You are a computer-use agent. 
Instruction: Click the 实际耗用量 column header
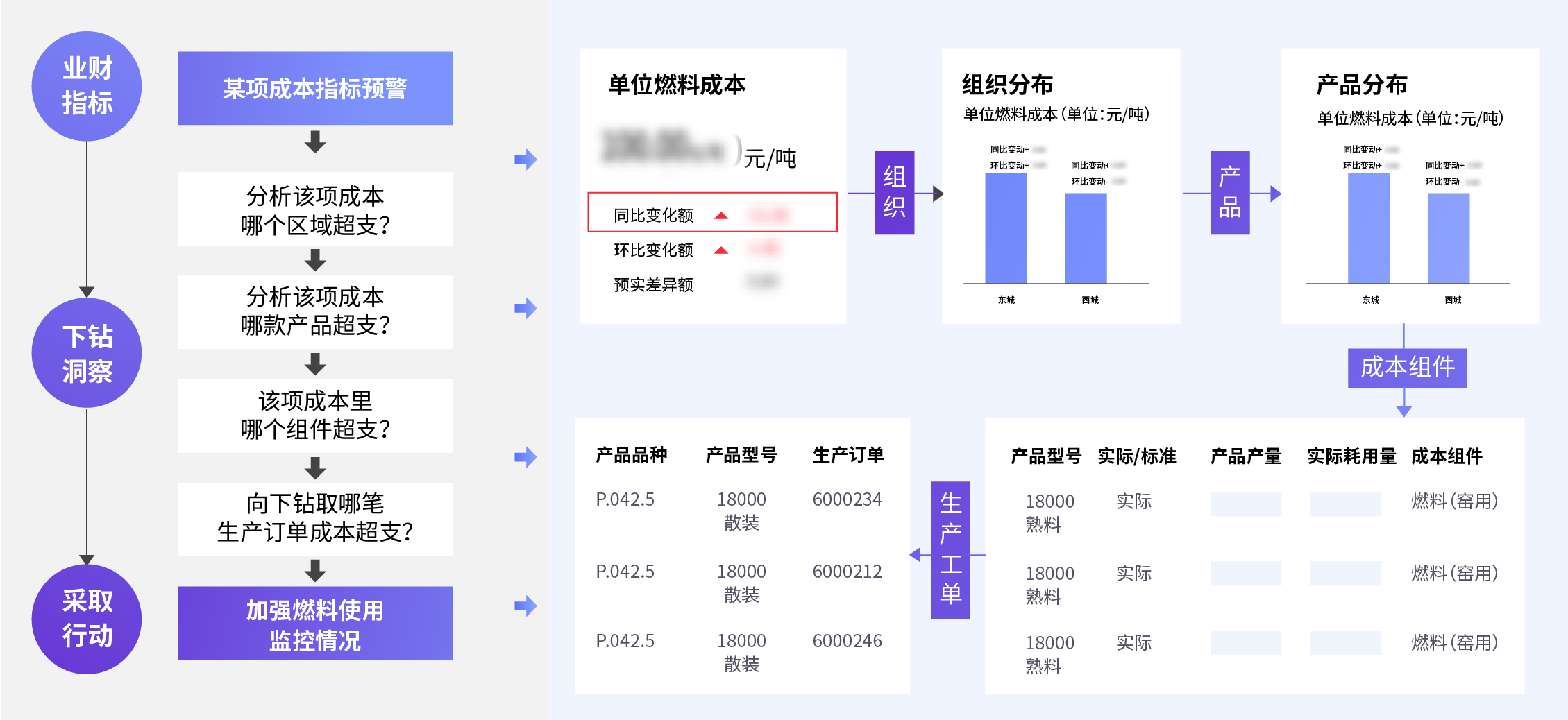[x=1351, y=456]
